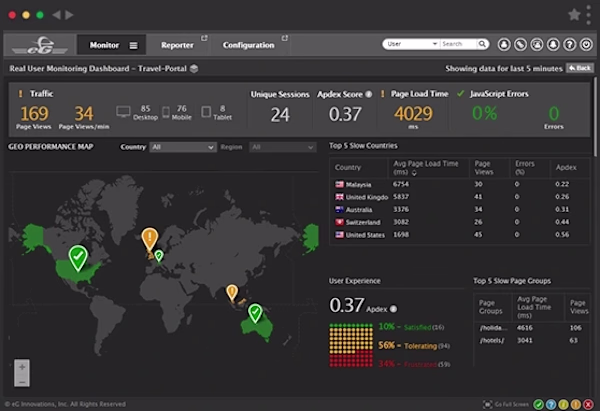Switch to the Reporter tab
Image resolution: width=600 pixels, height=411 pixels.
(177, 45)
